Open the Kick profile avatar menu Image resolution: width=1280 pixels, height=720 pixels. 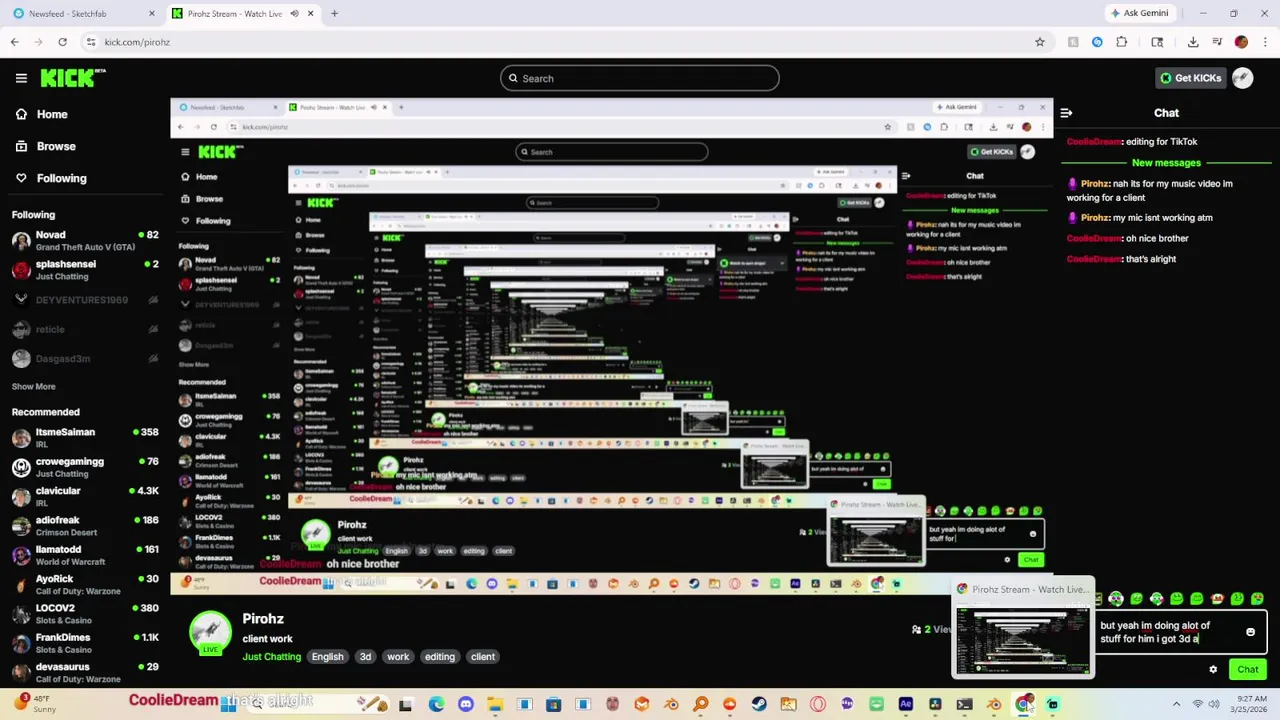1242,78
